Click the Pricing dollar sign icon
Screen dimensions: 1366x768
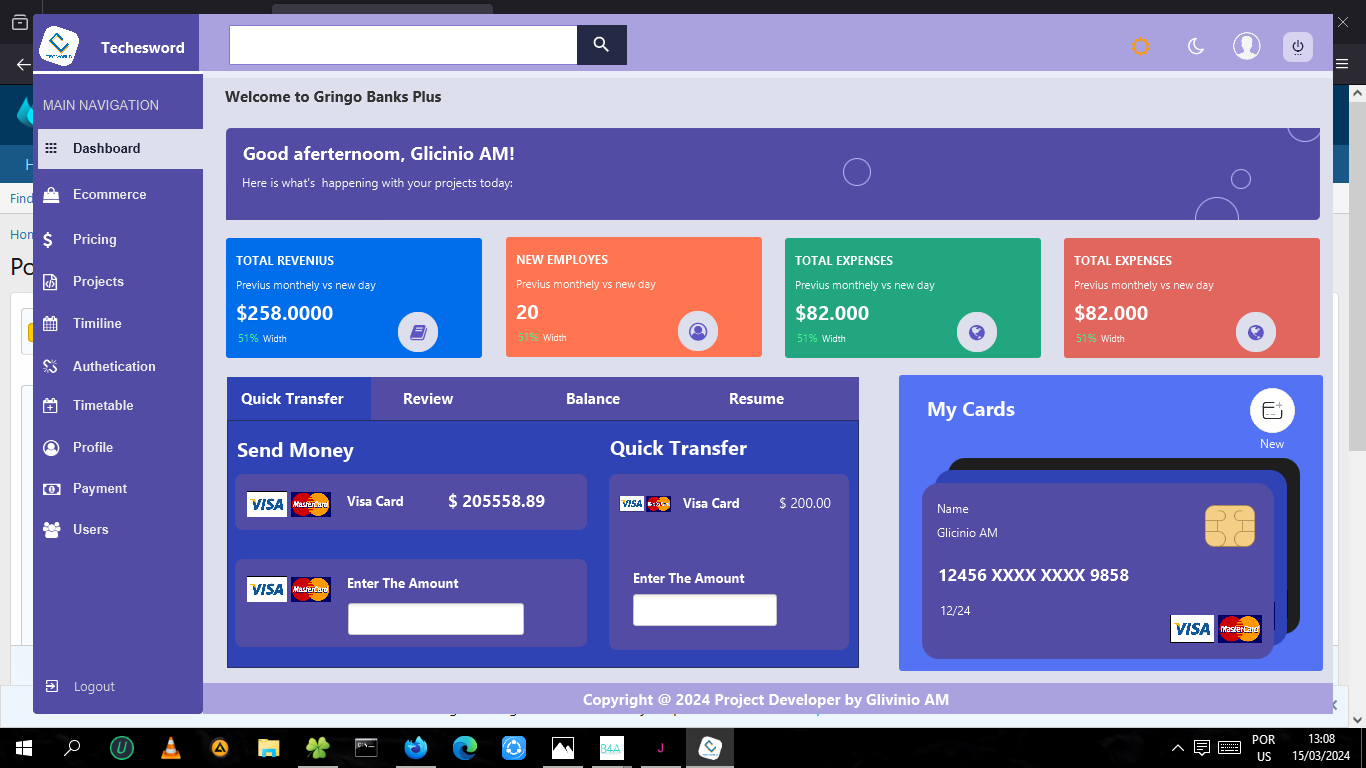(48, 240)
